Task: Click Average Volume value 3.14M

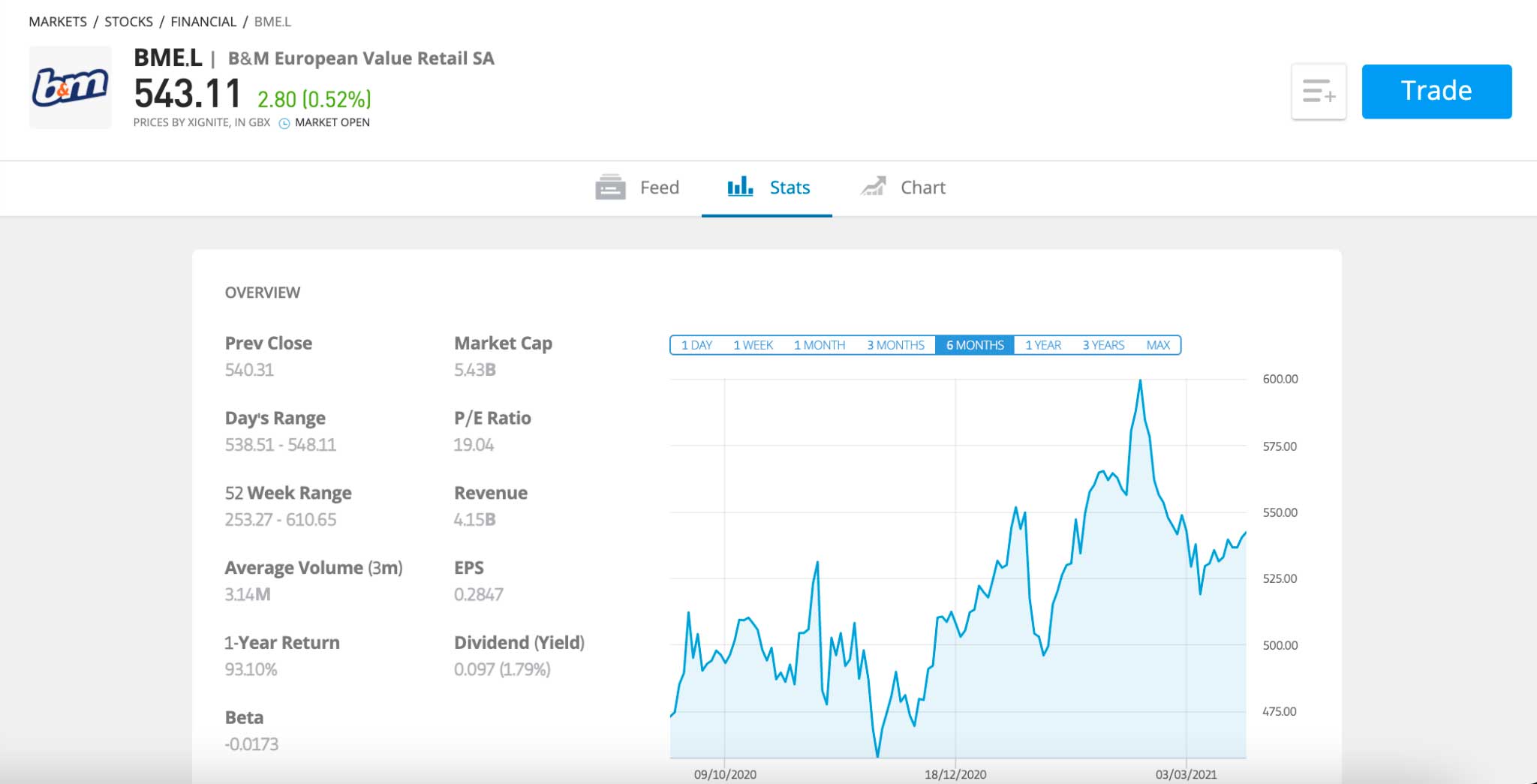Action: (x=248, y=595)
